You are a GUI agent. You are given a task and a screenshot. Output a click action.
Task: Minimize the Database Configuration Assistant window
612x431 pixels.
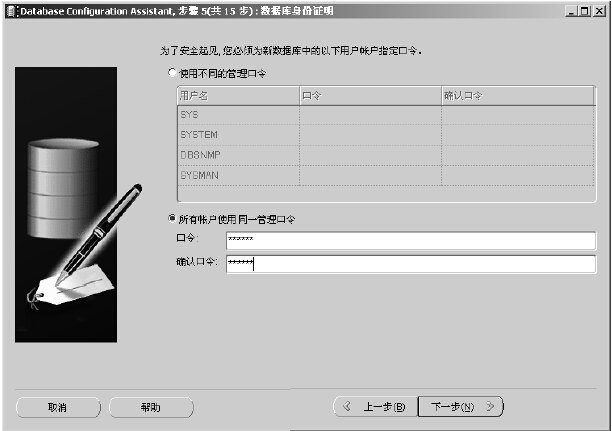click(x=571, y=11)
